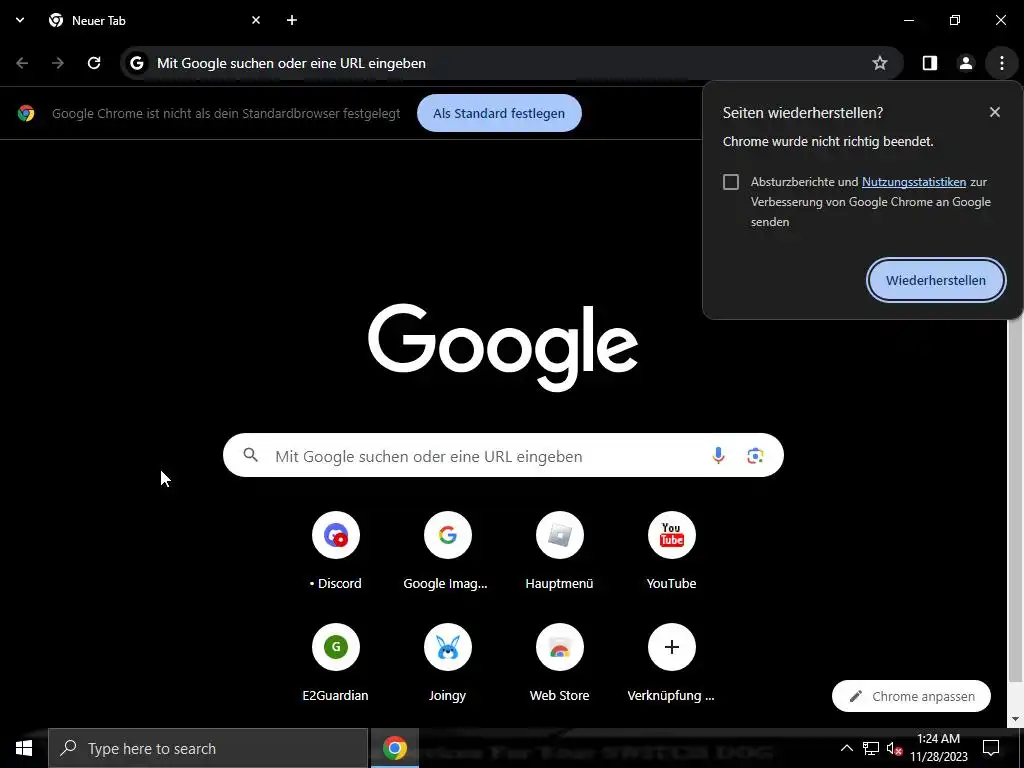1024x768 pixels.
Task: Click the taskbar search box
Action: pyautogui.click(x=208, y=748)
